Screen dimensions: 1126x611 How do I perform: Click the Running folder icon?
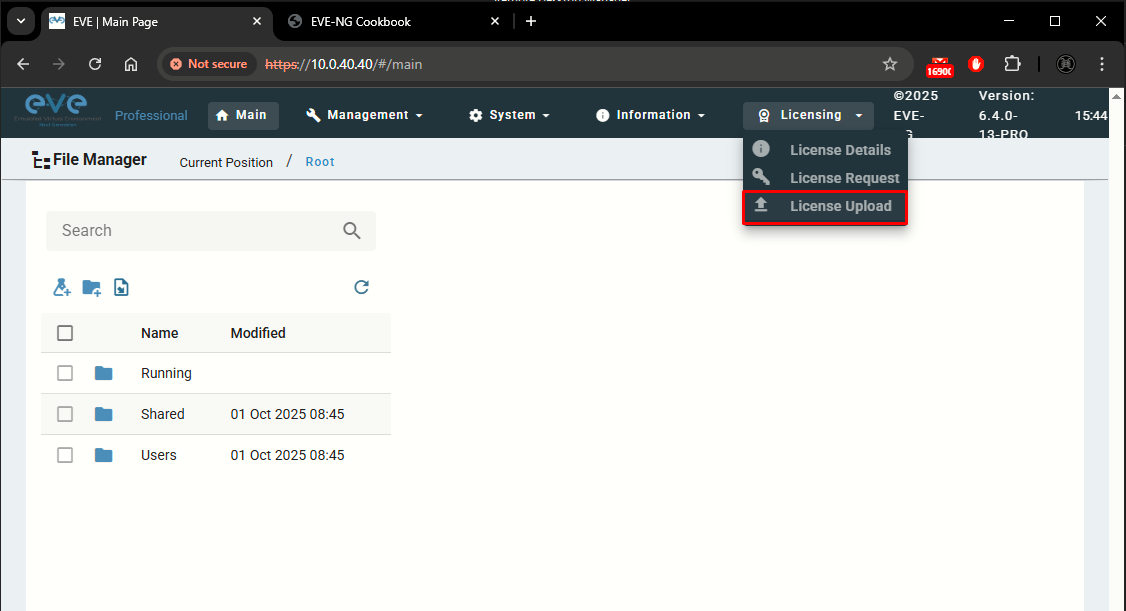(x=103, y=373)
